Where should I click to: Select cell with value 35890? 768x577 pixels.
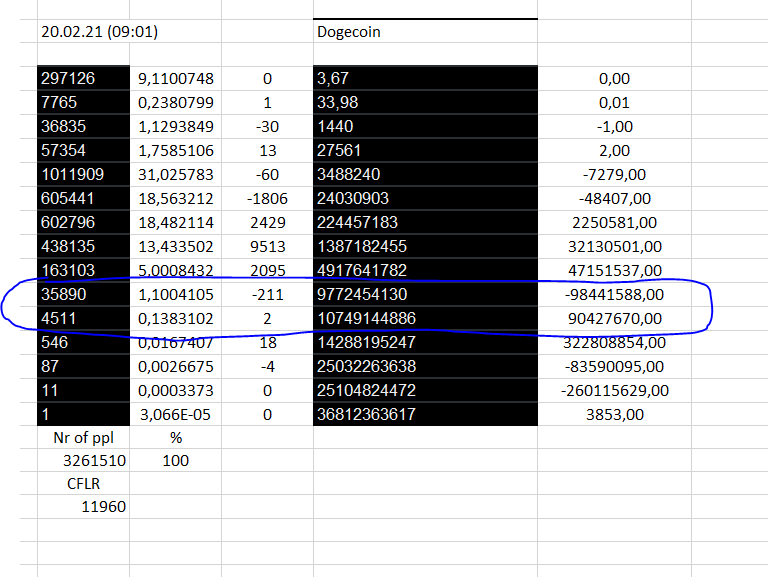(x=83, y=294)
